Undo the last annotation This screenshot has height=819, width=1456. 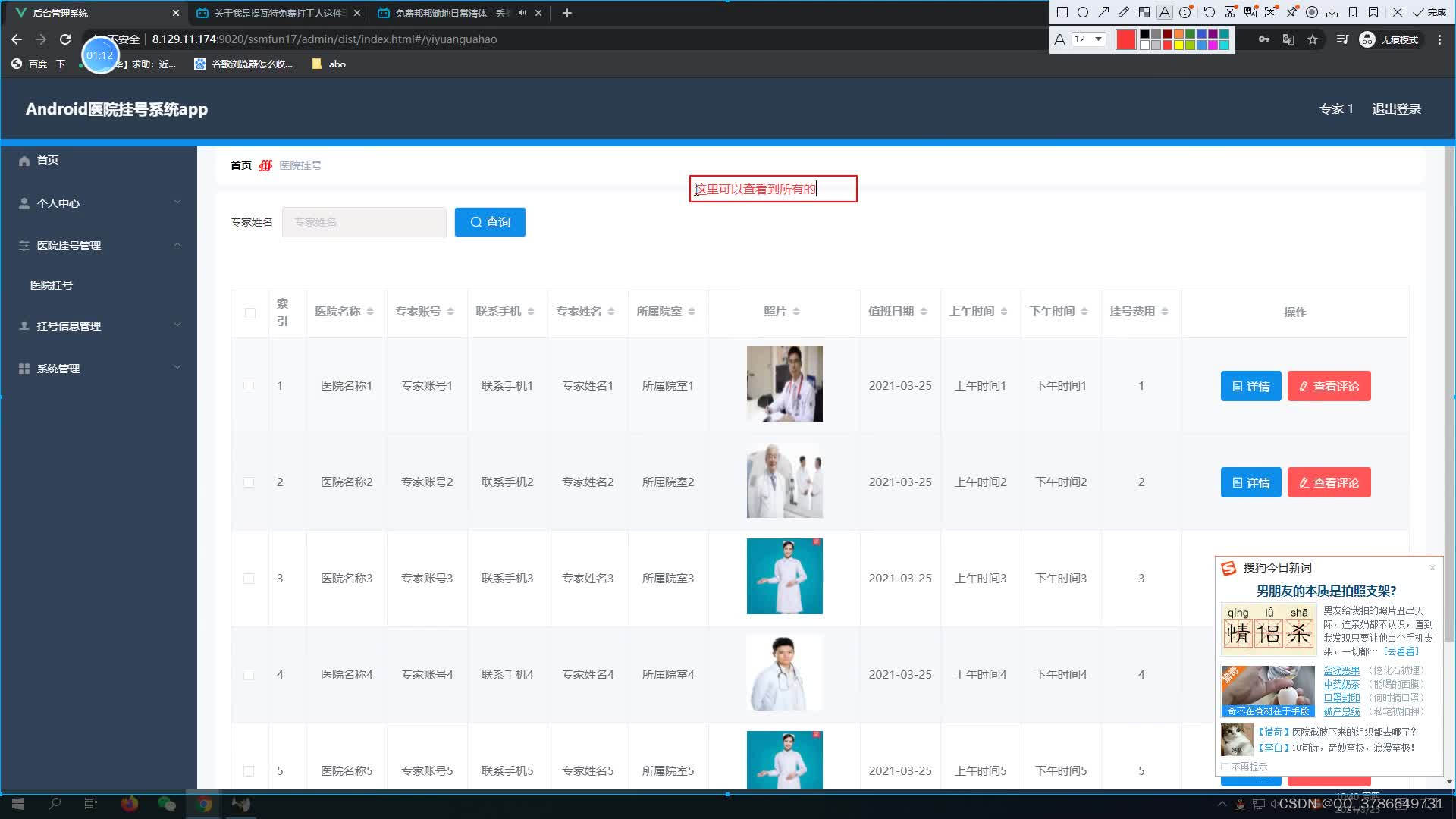tap(1210, 12)
